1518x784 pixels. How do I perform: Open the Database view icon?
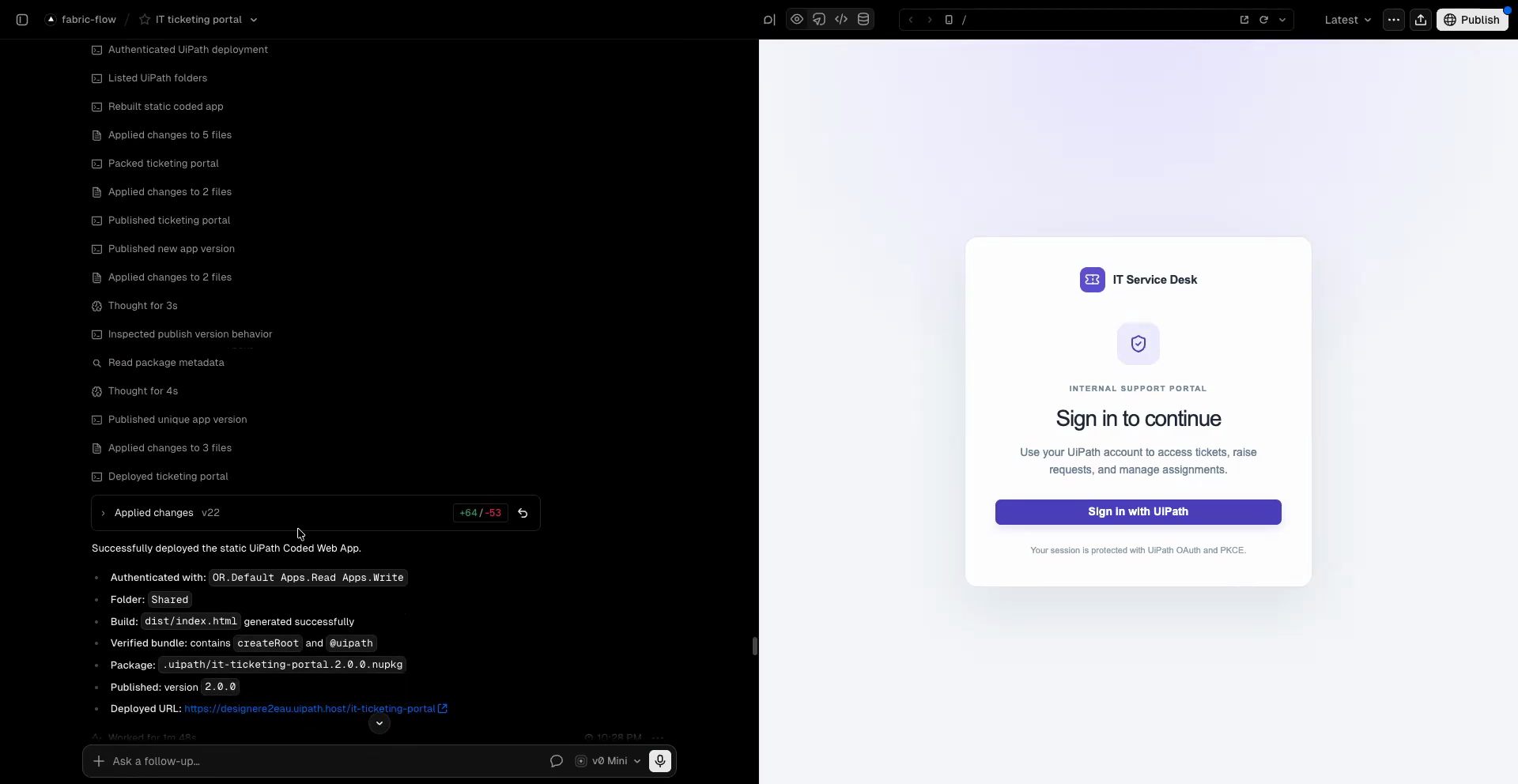tap(863, 20)
